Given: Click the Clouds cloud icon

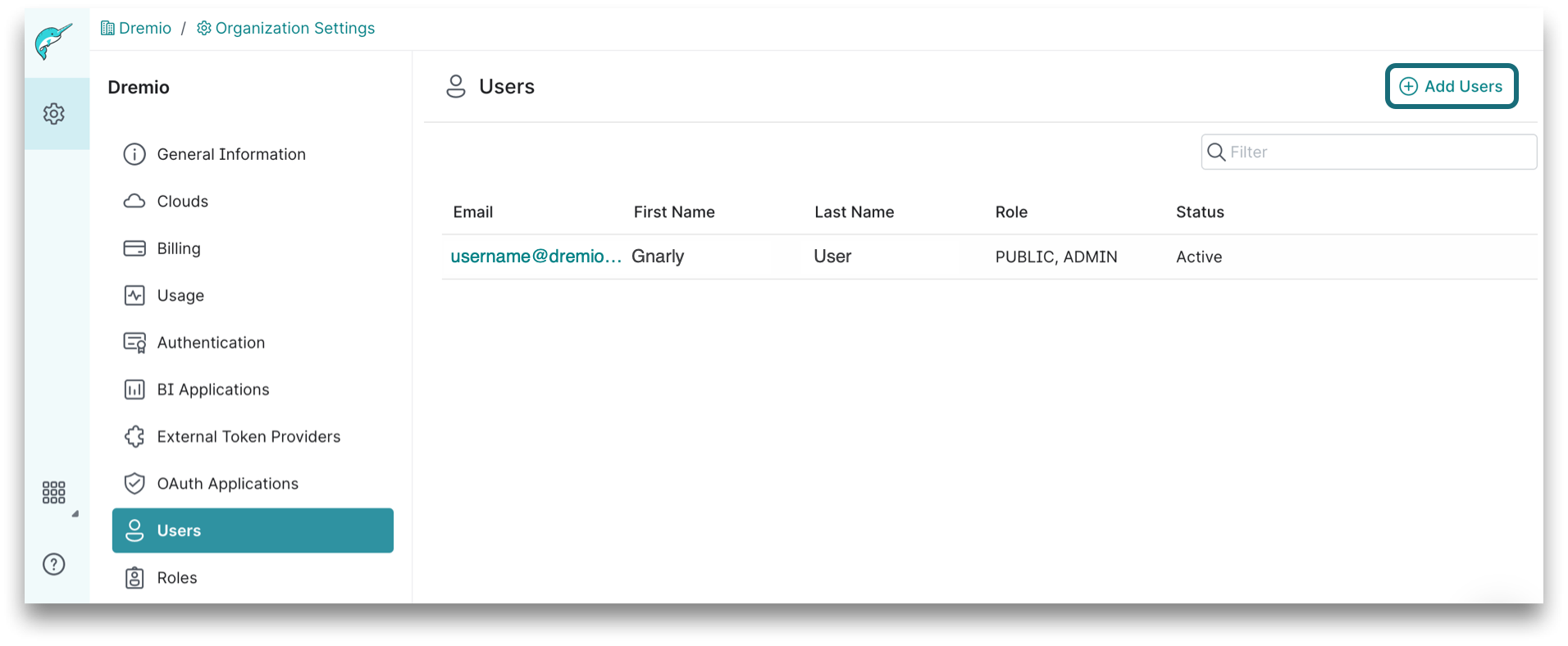Looking at the screenshot, I should point(134,201).
